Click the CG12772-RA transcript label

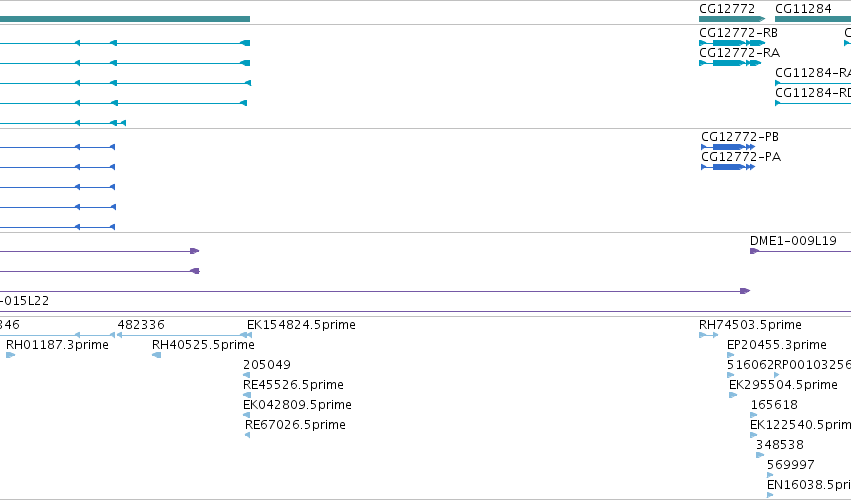pos(740,53)
